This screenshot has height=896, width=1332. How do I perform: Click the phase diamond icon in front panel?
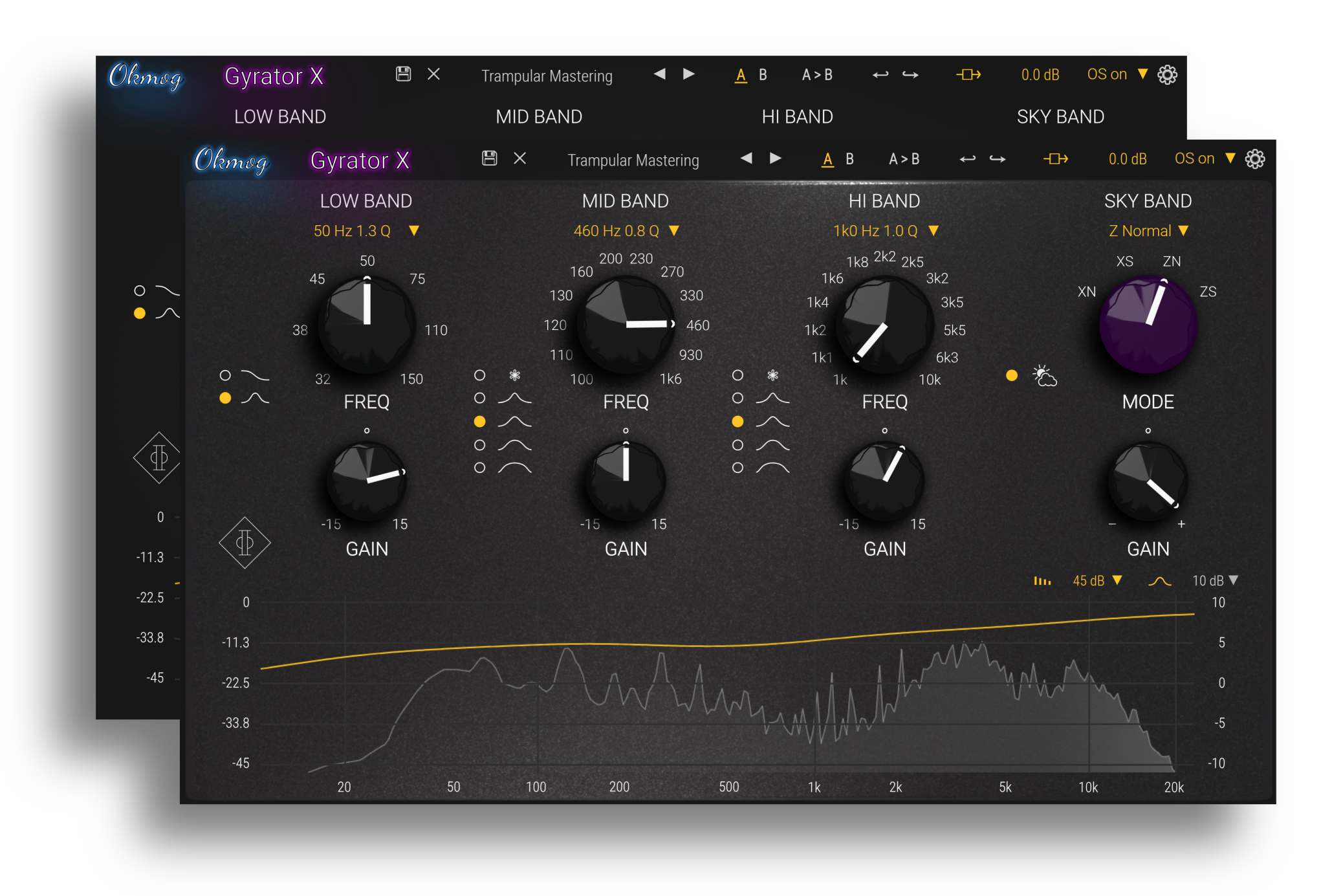coord(245,542)
